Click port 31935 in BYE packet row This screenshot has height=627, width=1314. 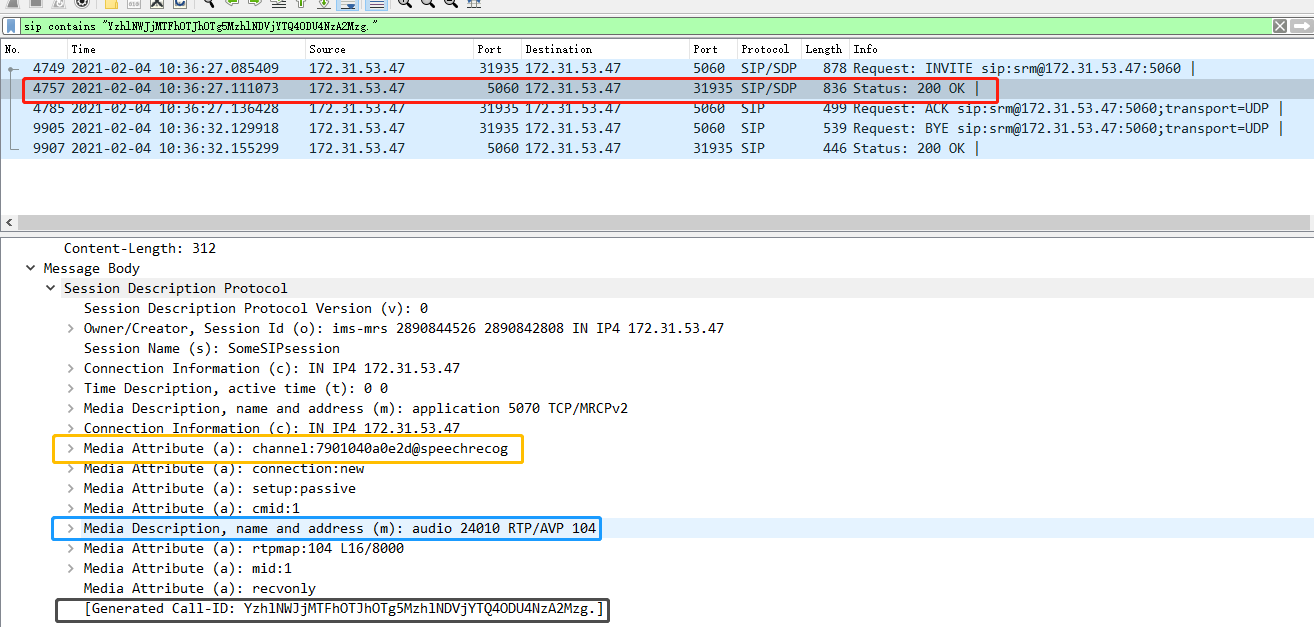500,128
